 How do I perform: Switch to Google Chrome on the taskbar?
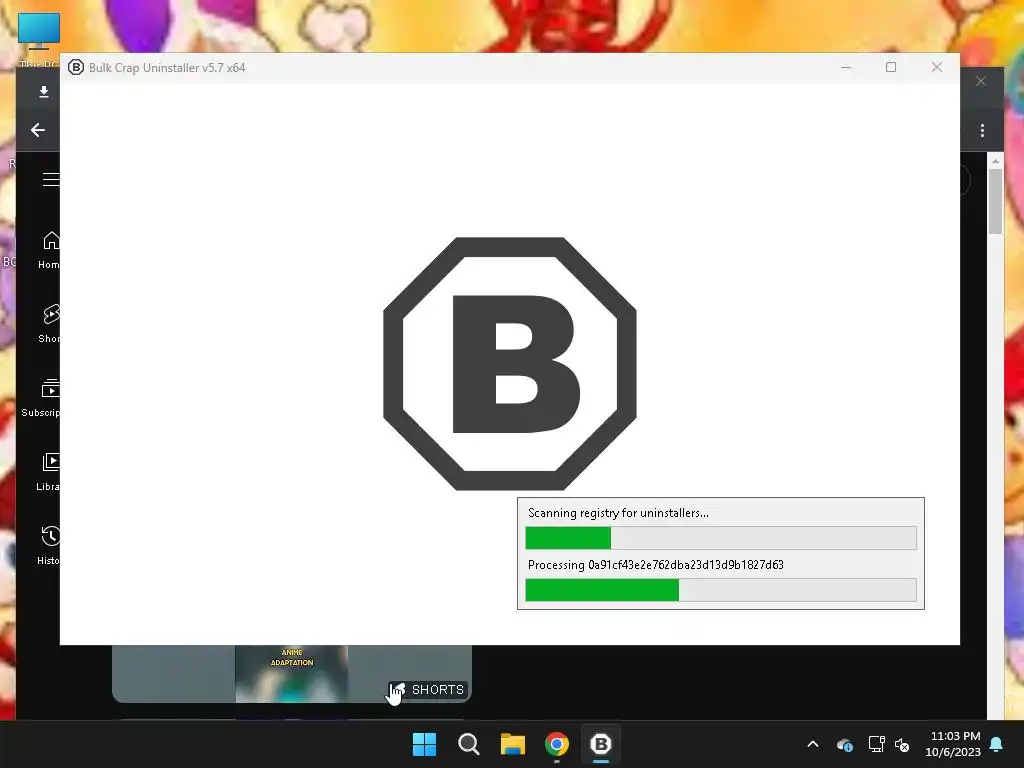tap(557, 744)
